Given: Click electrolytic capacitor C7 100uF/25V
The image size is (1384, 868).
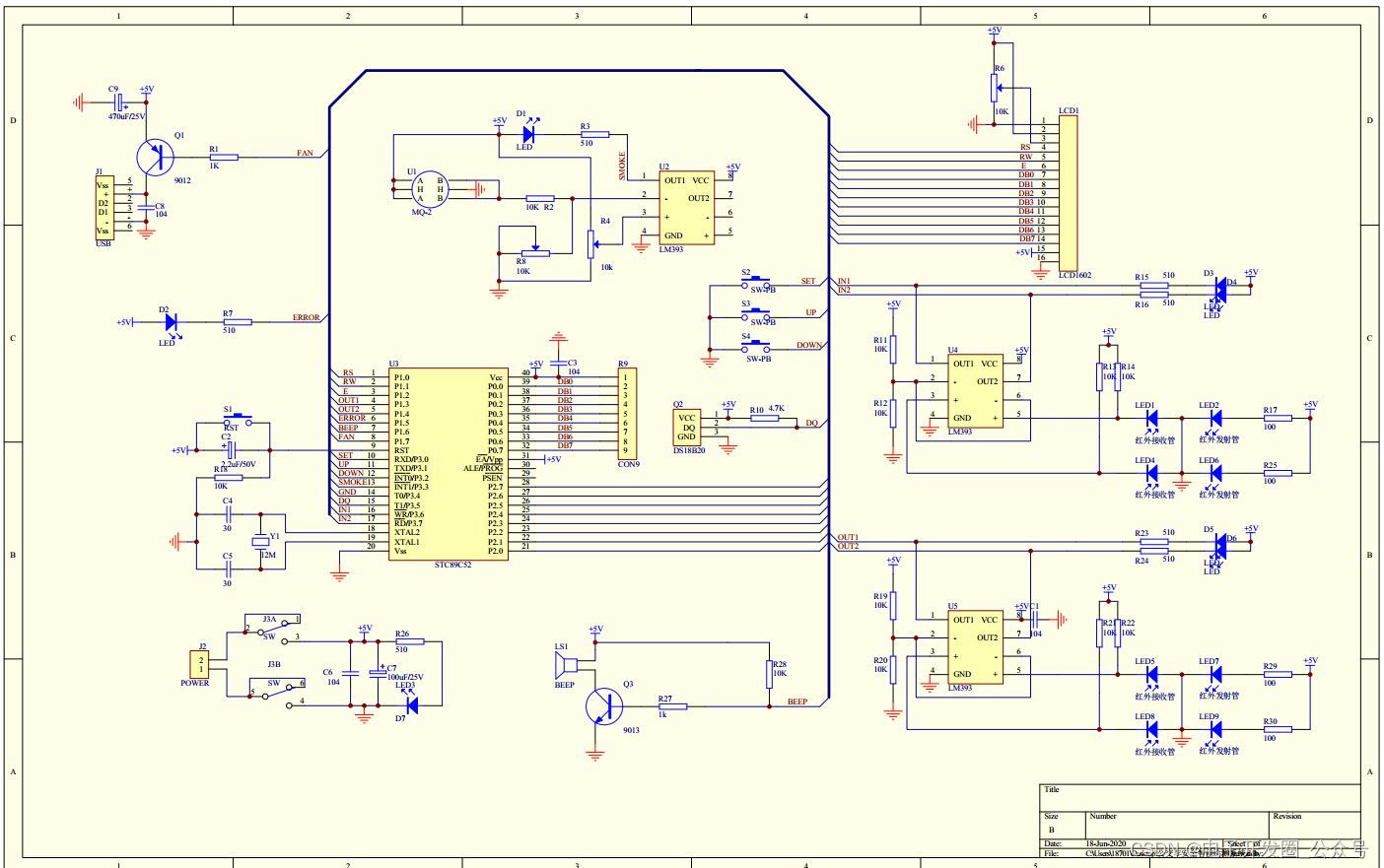Looking at the screenshot, I should click(377, 672).
